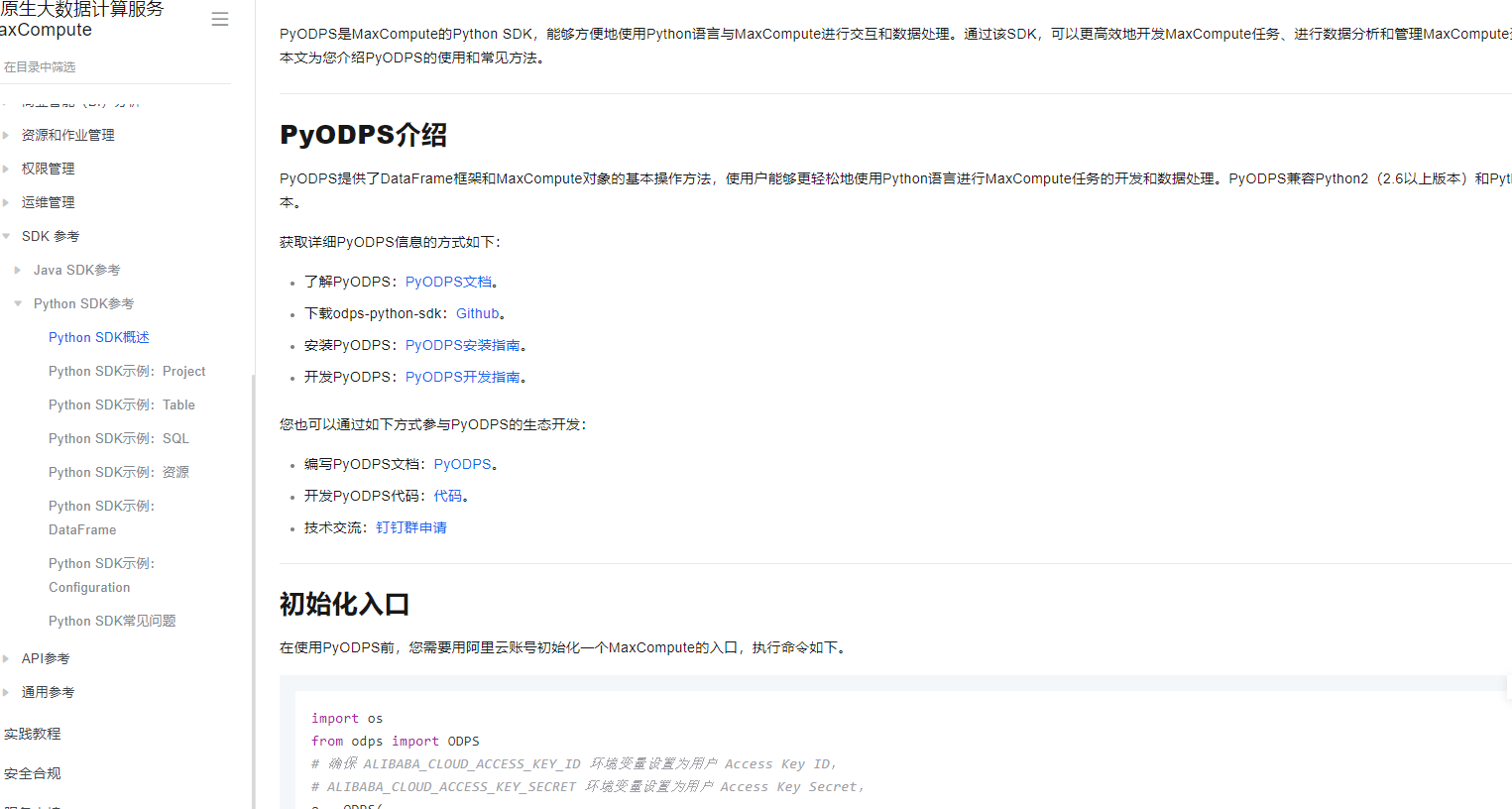
Task: Collapse the SDK 参考 tree arrow
Action: [6, 236]
